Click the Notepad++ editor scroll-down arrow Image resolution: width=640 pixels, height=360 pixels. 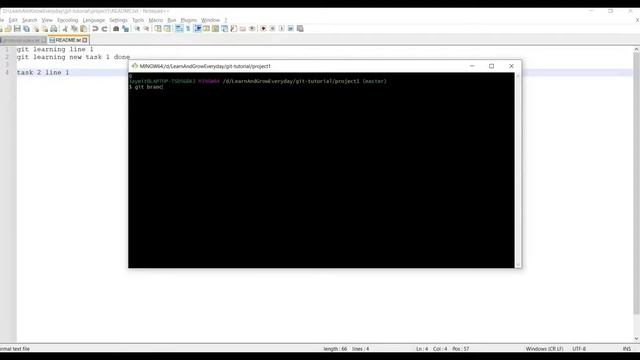point(636,339)
